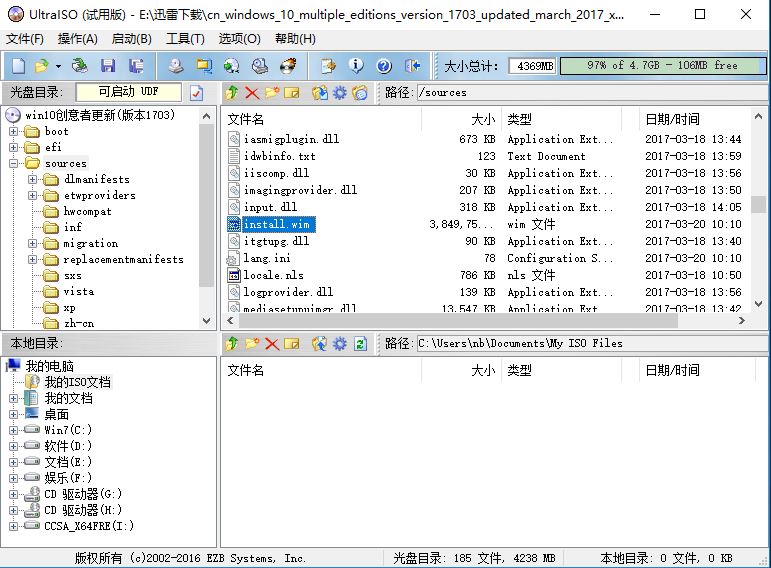The image size is (771, 568).
Task: Click the local path field
Action: coord(592,343)
